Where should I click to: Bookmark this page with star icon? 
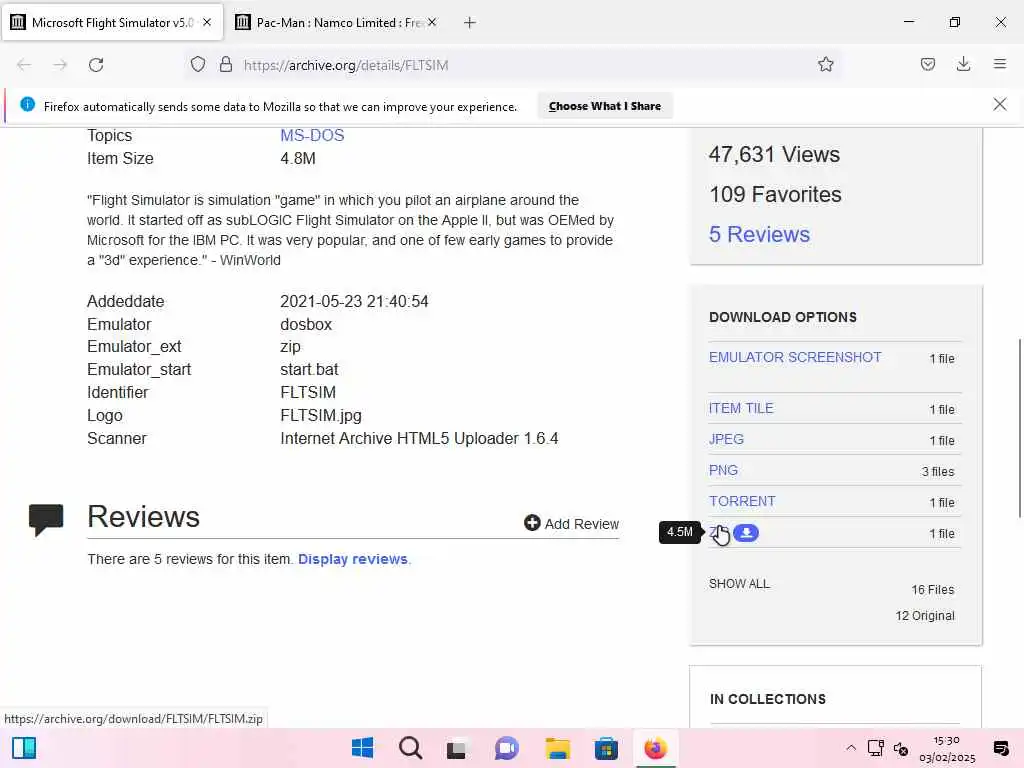[825, 64]
